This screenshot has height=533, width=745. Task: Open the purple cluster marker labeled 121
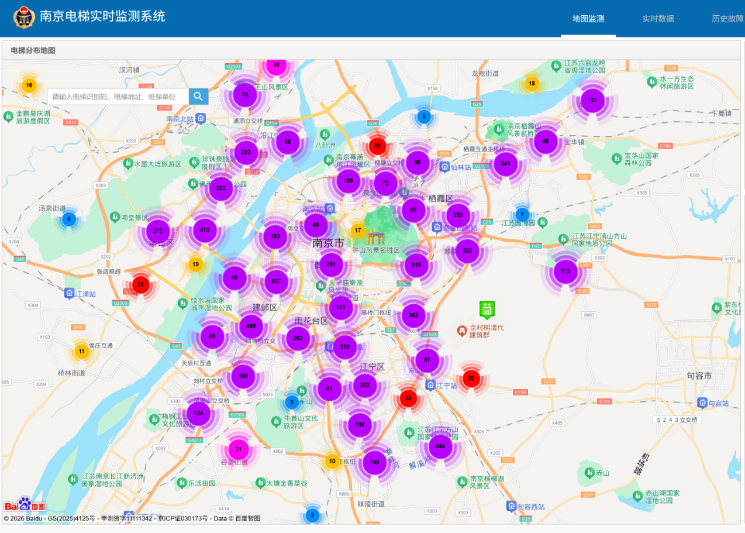coord(591,100)
